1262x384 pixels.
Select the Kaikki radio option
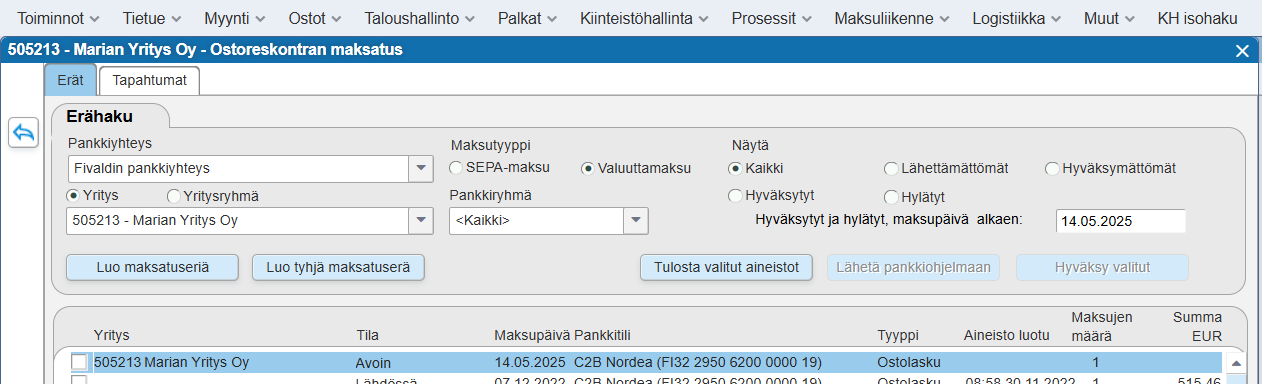tap(735, 168)
